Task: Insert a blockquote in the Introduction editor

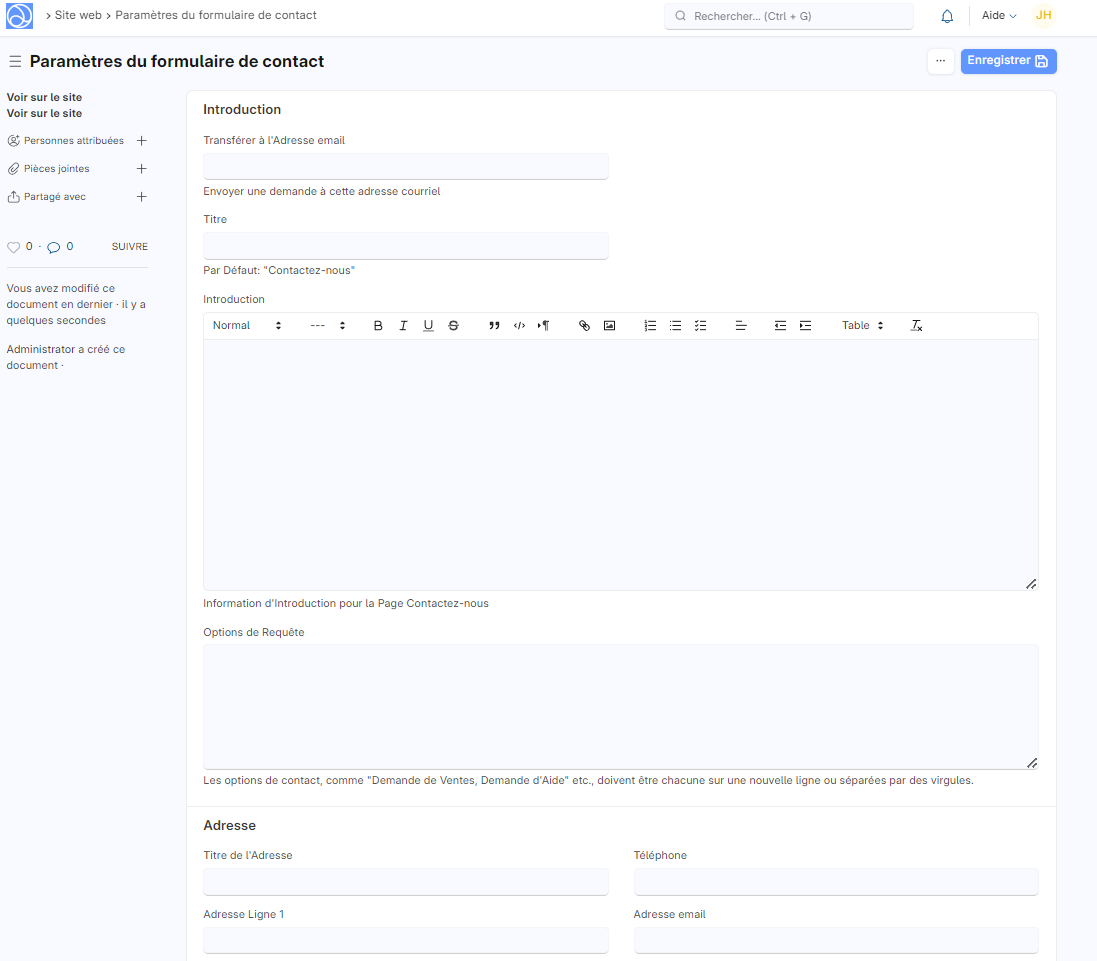Action: pyautogui.click(x=494, y=326)
